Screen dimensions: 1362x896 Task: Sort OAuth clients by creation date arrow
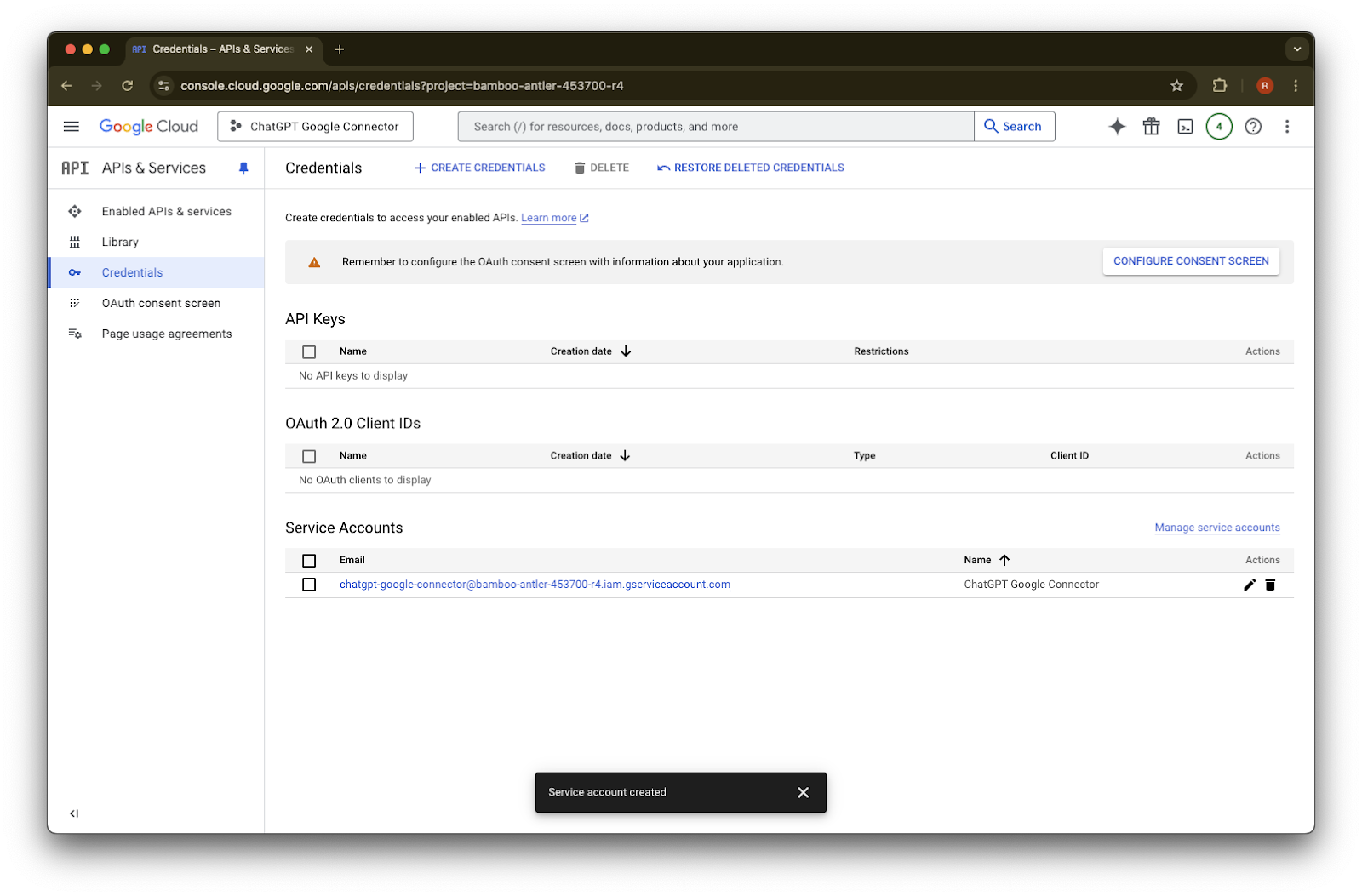(x=625, y=456)
